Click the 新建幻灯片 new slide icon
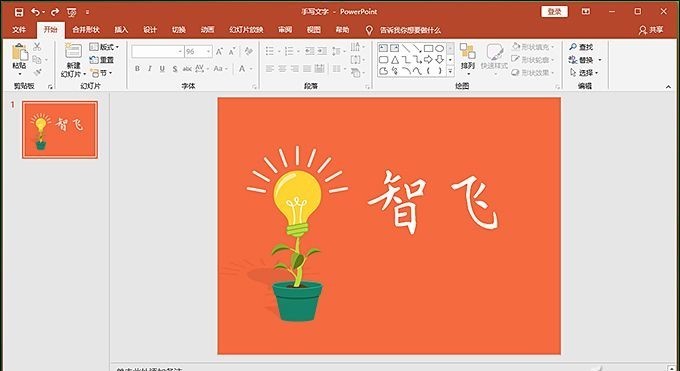 pyautogui.click(x=73, y=51)
